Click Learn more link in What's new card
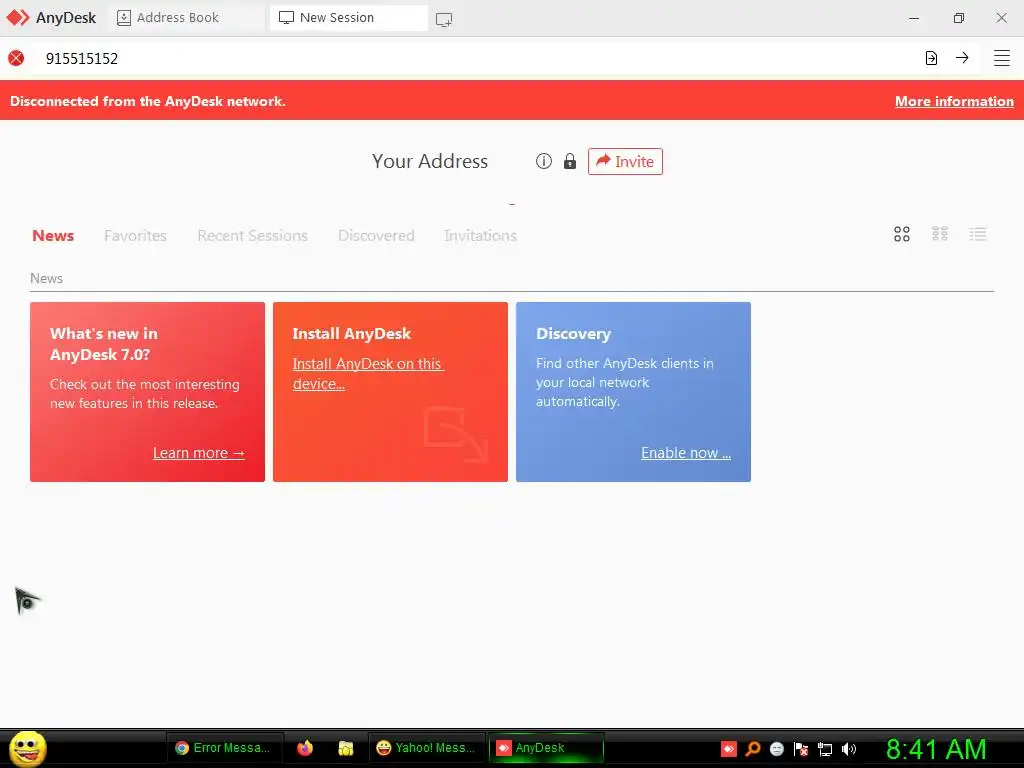Viewport: 1024px width, 768px height. click(199, 453)
